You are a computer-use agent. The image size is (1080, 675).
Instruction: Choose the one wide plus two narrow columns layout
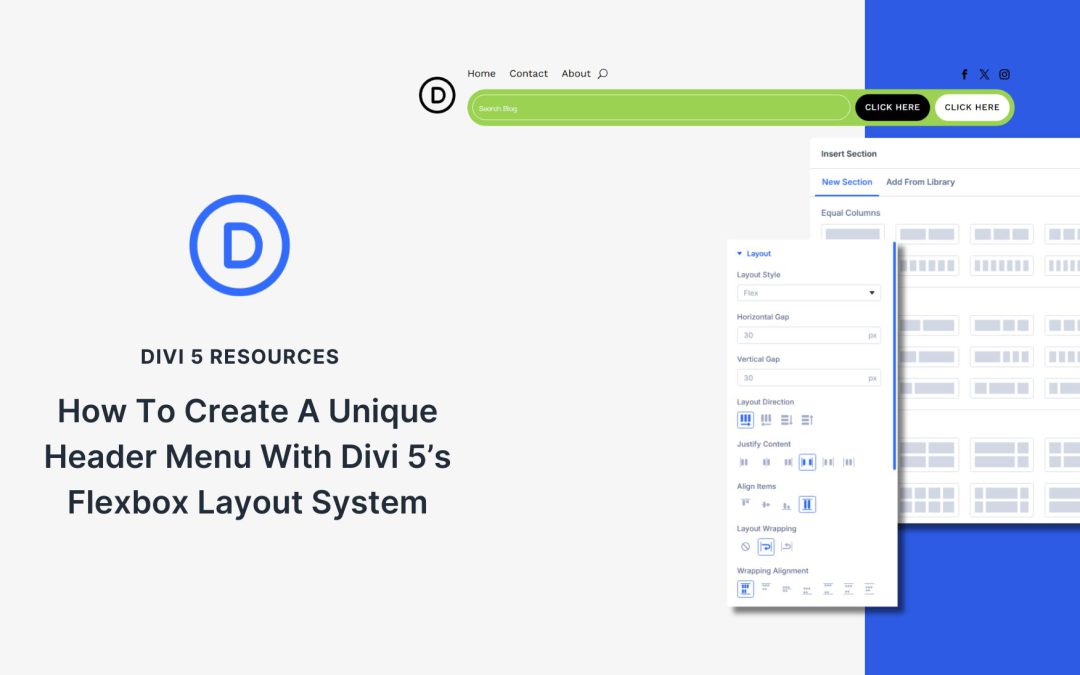coord(1001,325)
